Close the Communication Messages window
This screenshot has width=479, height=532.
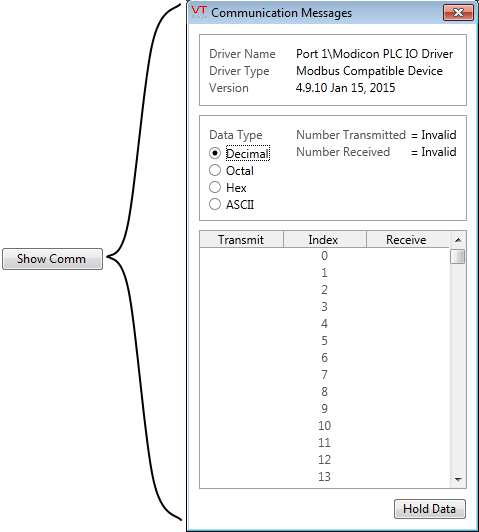click(458, 13)
